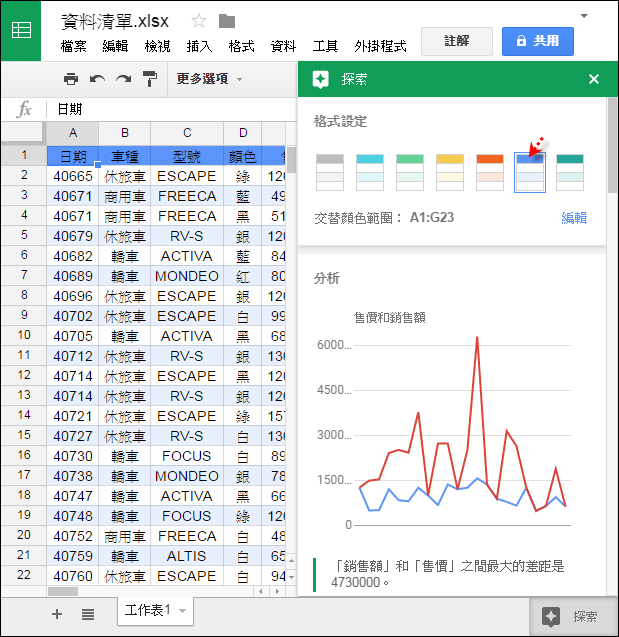Add a new sheet with plus icon
The height and width of the screenshot is (637, 619).
coord(57,614)
